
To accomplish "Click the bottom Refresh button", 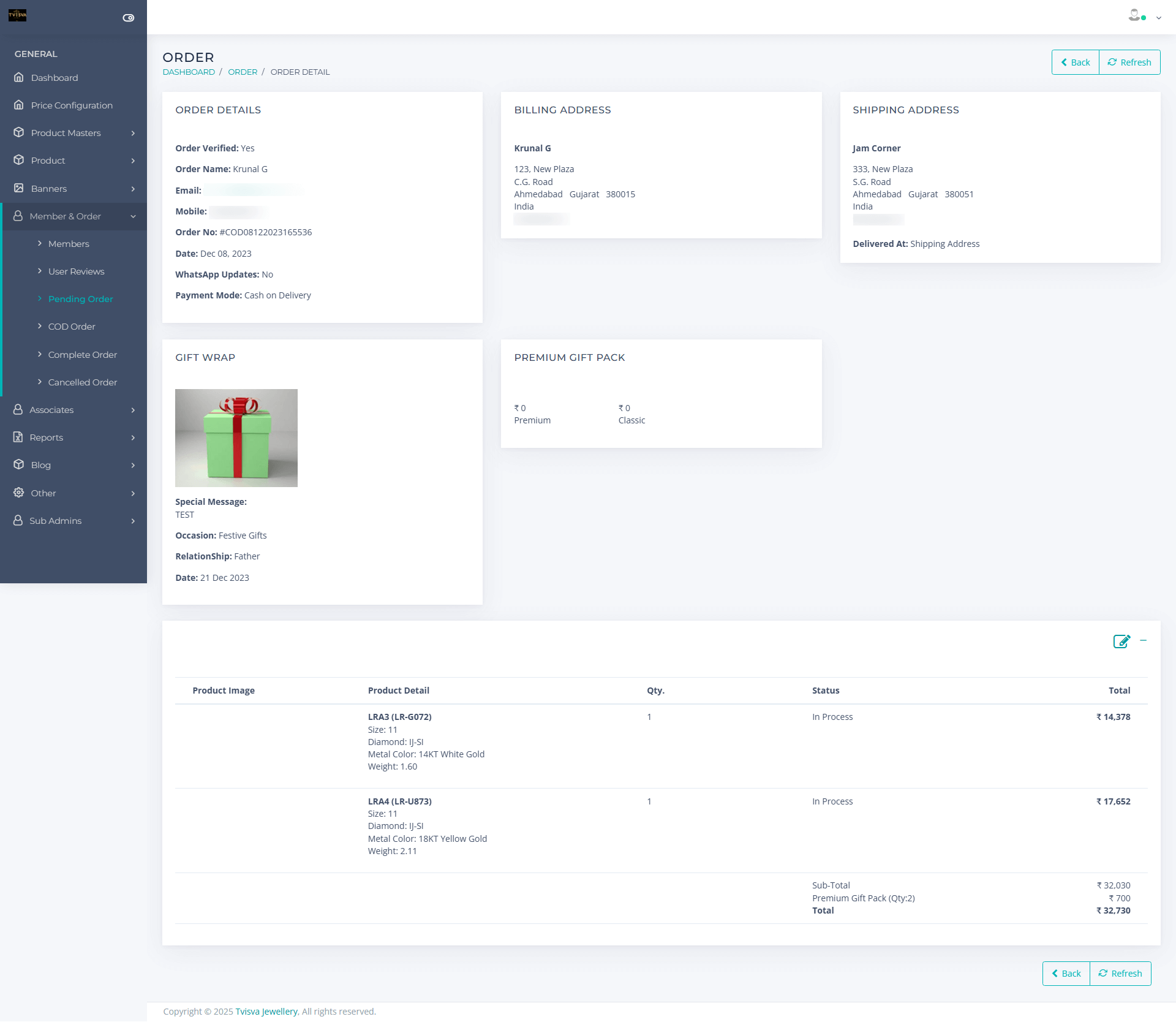I will click(x=1120, y=974).
